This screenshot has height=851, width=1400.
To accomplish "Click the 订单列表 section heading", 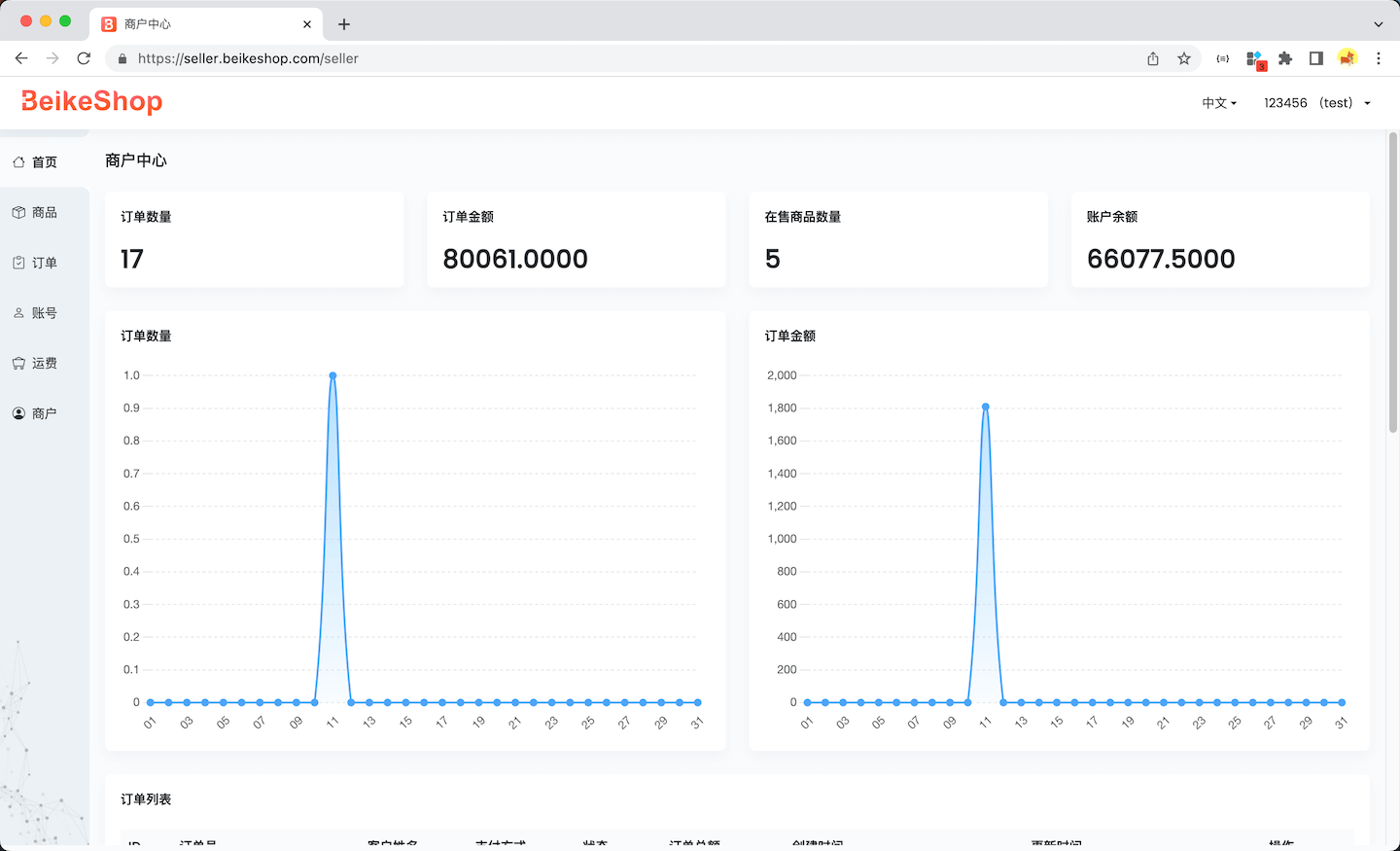I will click(x=146, y=799).
